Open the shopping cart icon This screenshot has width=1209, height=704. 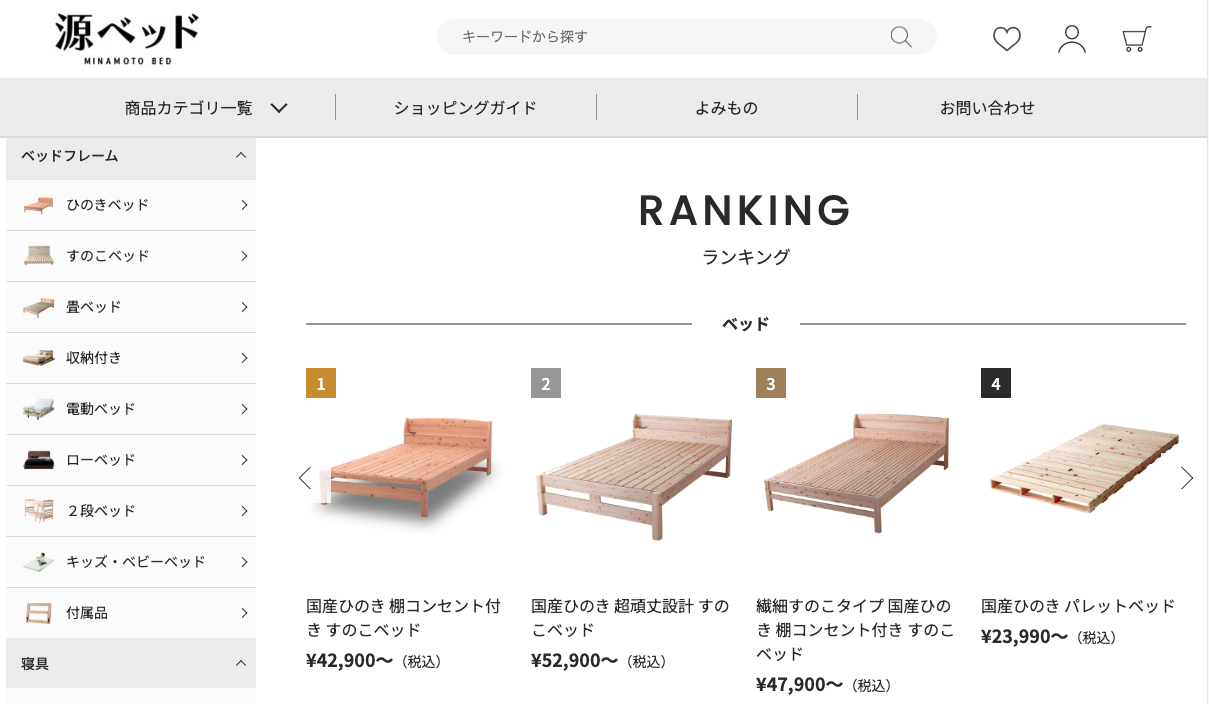click(x=1136, y=38)
